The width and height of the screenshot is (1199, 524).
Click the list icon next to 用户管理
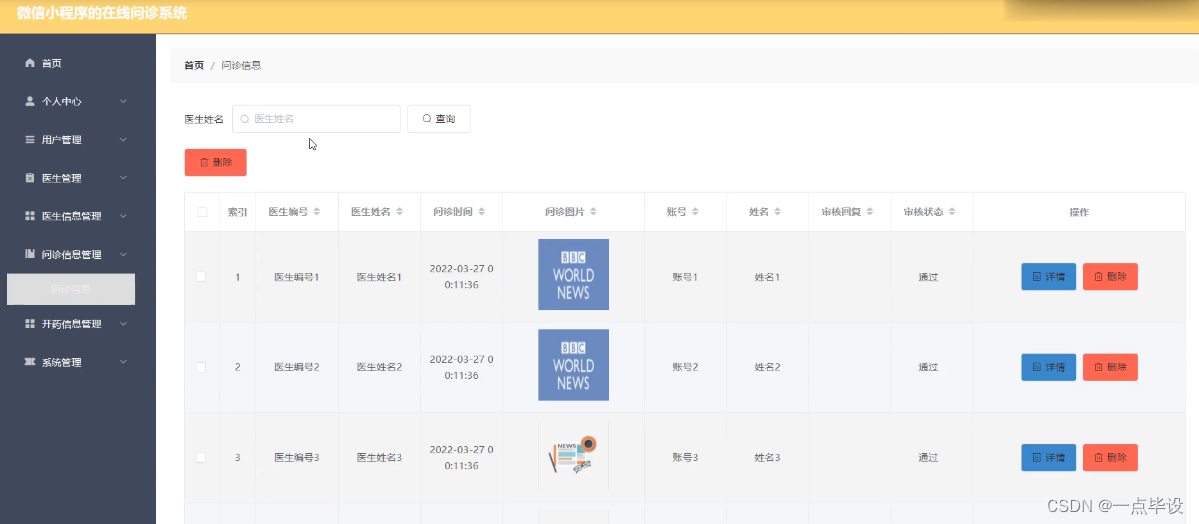point(30,139)
